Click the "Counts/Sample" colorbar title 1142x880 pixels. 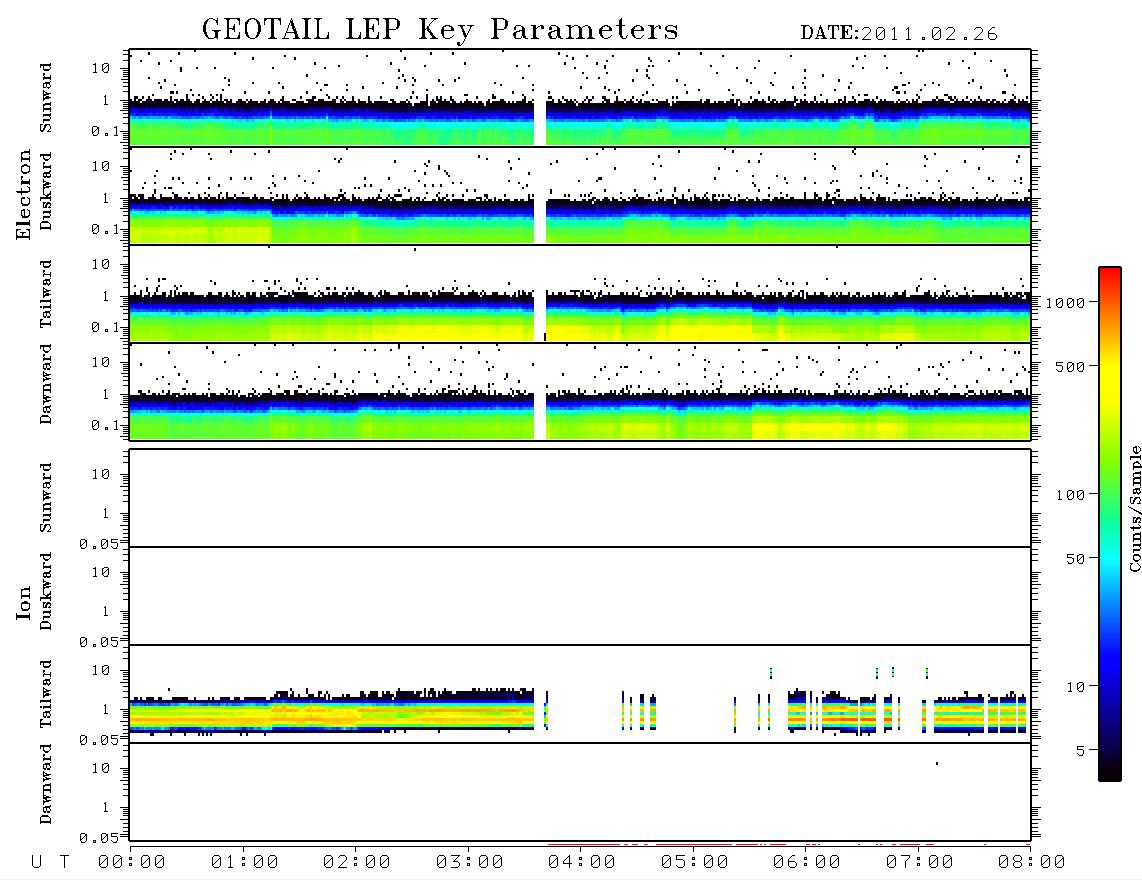click(x=1135, y=508)
